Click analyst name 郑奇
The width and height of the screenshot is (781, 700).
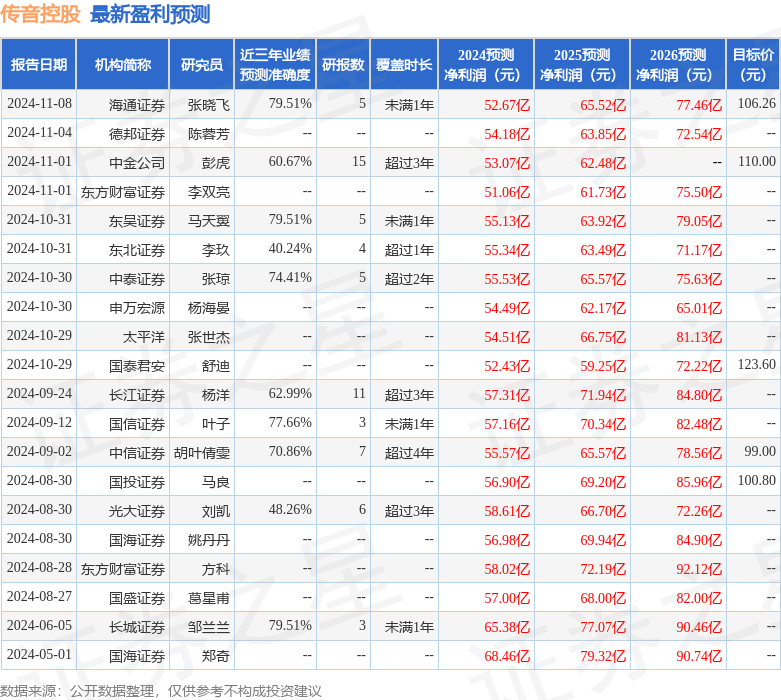216,656
